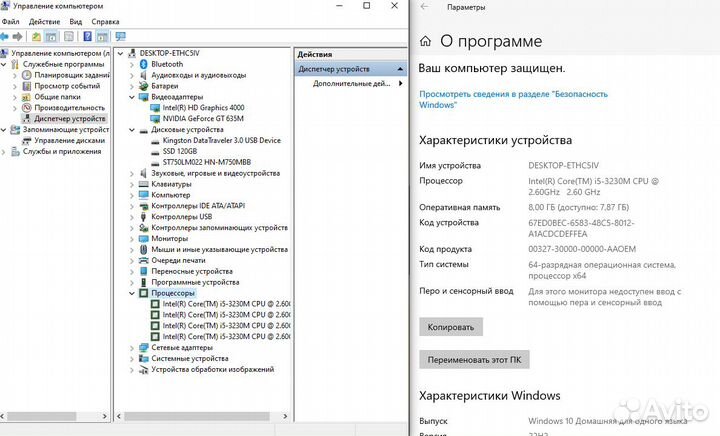
Task: Click the blue Help question mark toolbar icon
Action: 87,36
